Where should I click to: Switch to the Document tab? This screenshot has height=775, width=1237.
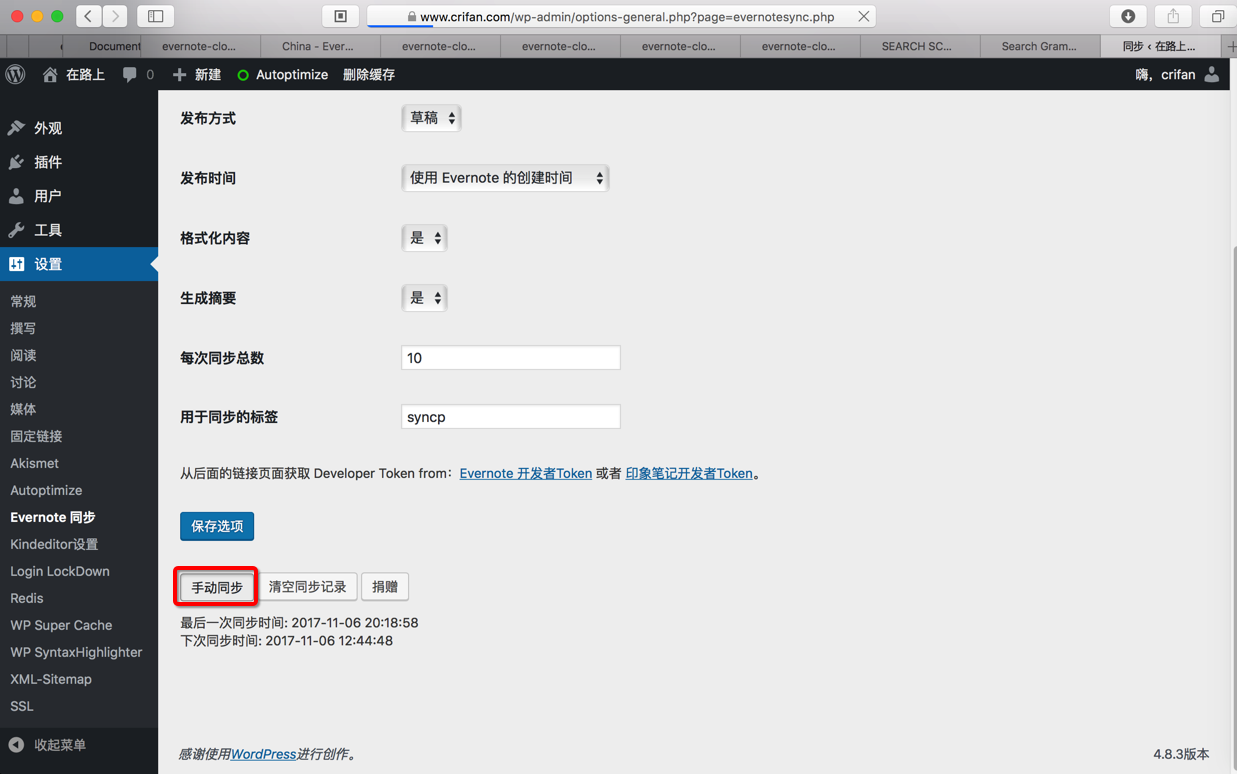click(102, 46)
